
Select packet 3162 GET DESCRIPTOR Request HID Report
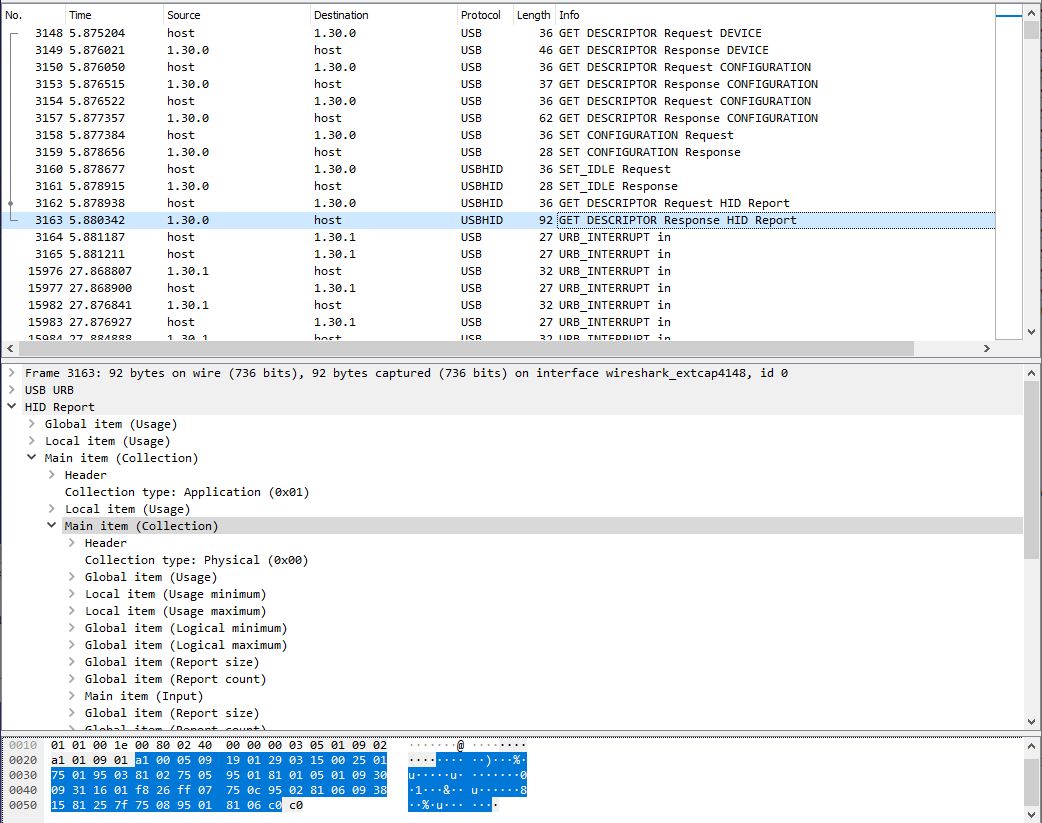(x=498, y=203)
